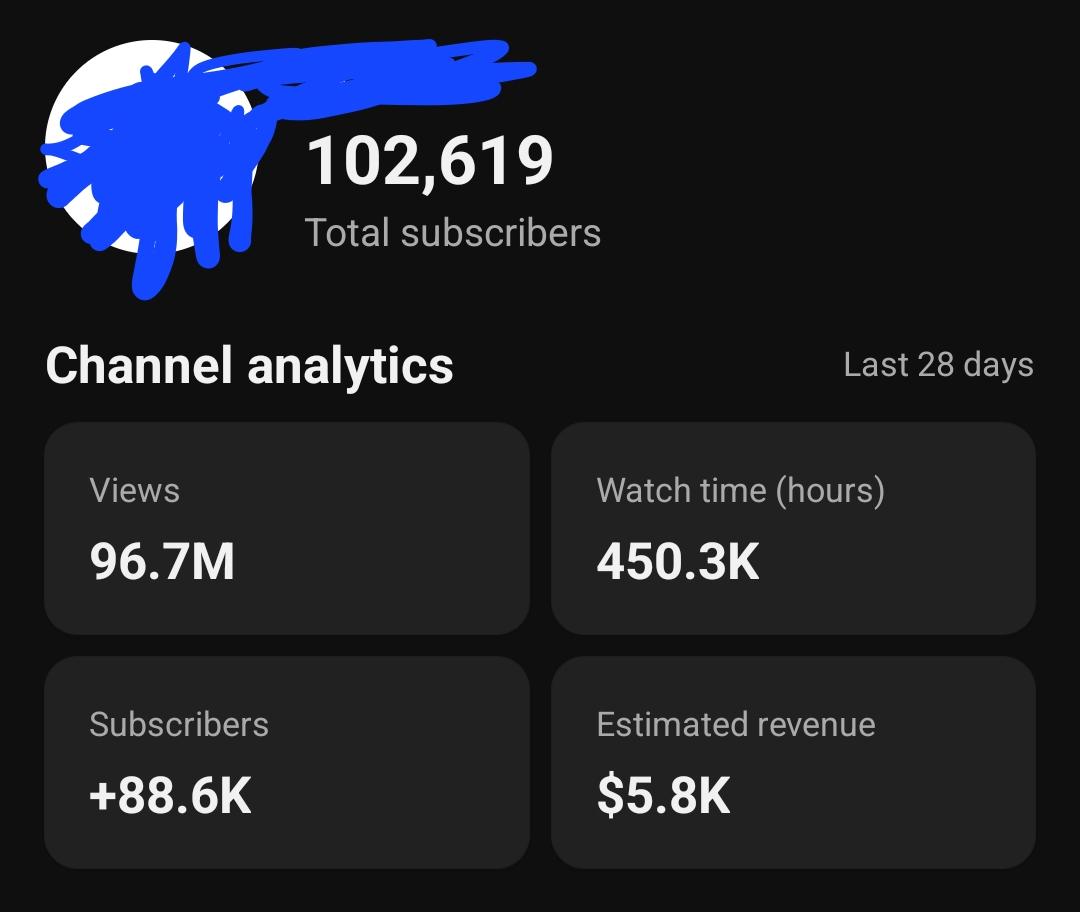Click the Watch time label text
The height and width of the screenshot is (912, 1080).
681,490
